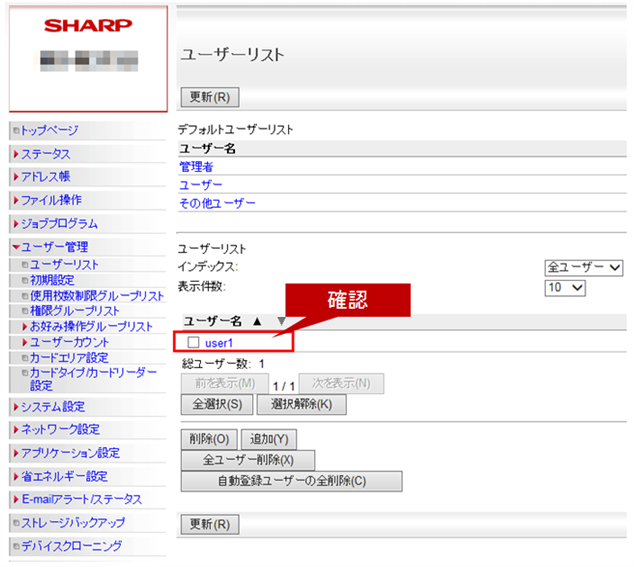634x567 pixels.
Task: Open the その他ユーザー link
Action: click(x=217, y=203)
